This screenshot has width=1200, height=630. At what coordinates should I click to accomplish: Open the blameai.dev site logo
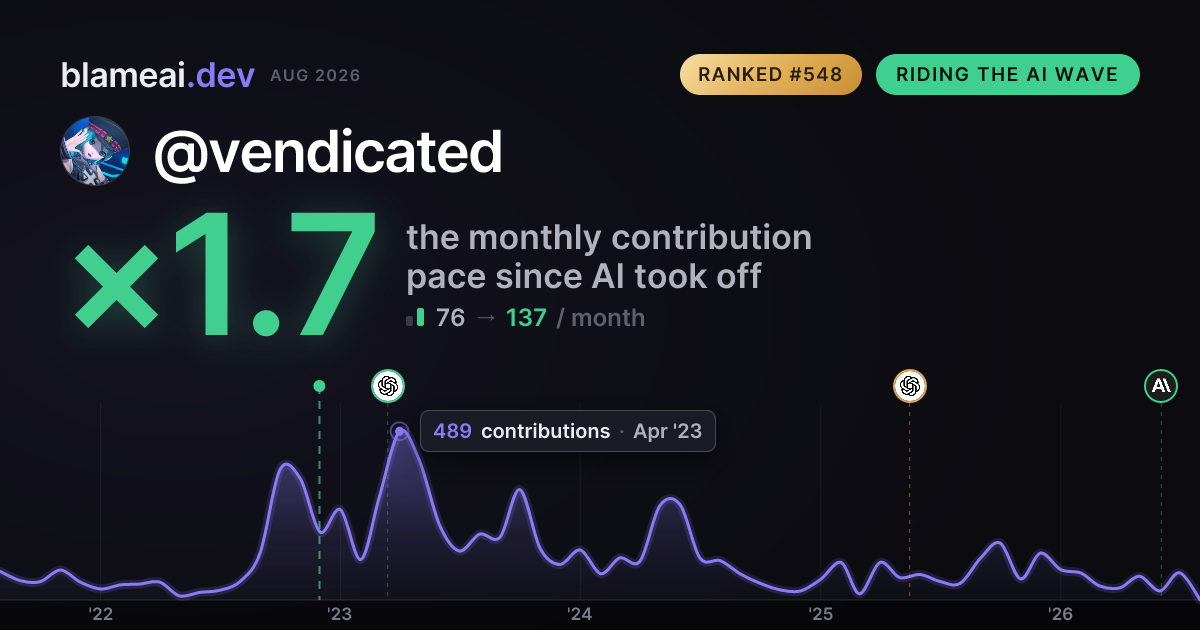pyautogui.click(x=158, y=75)
